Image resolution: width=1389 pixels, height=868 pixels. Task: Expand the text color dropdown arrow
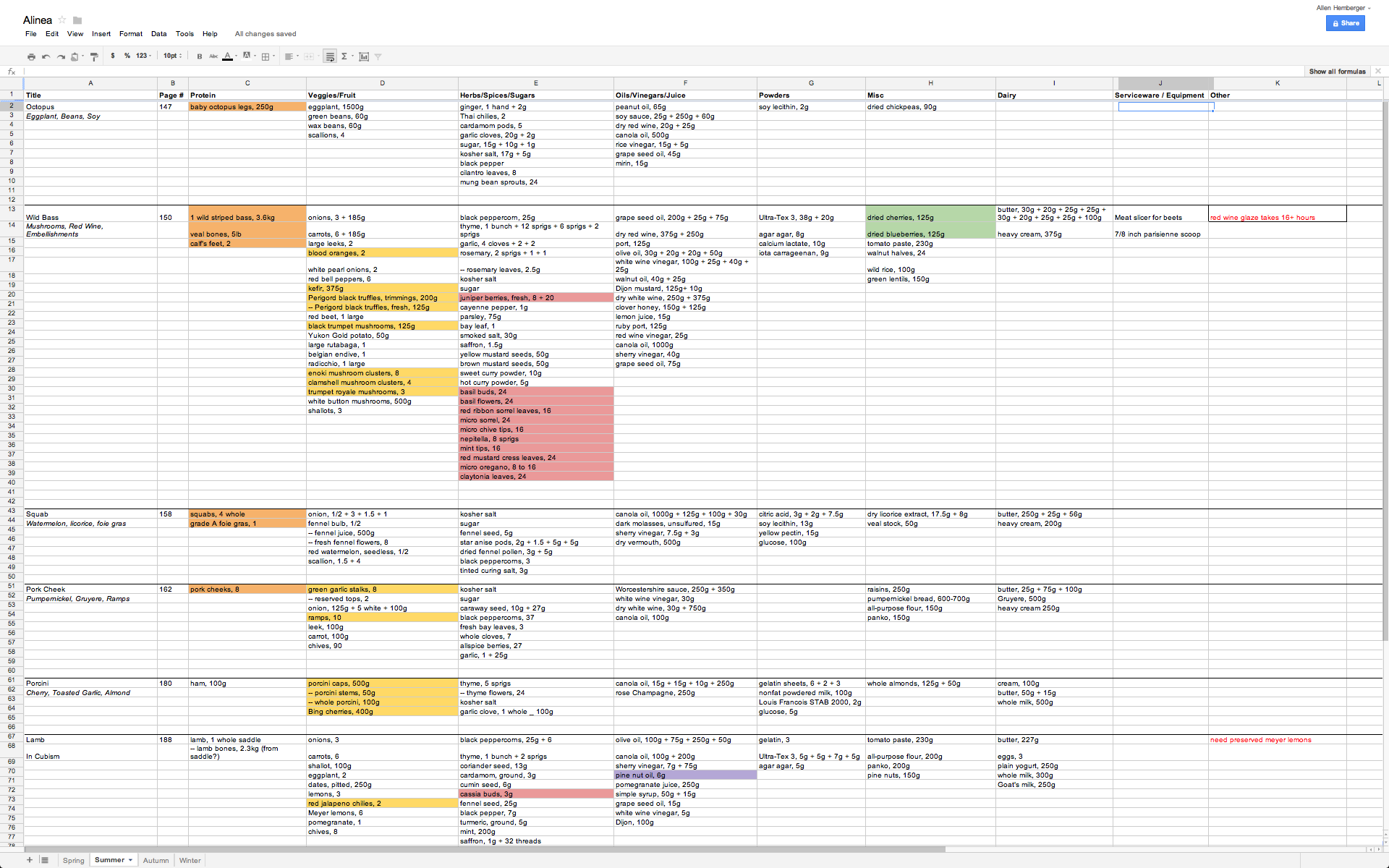(x=236, y=56)
